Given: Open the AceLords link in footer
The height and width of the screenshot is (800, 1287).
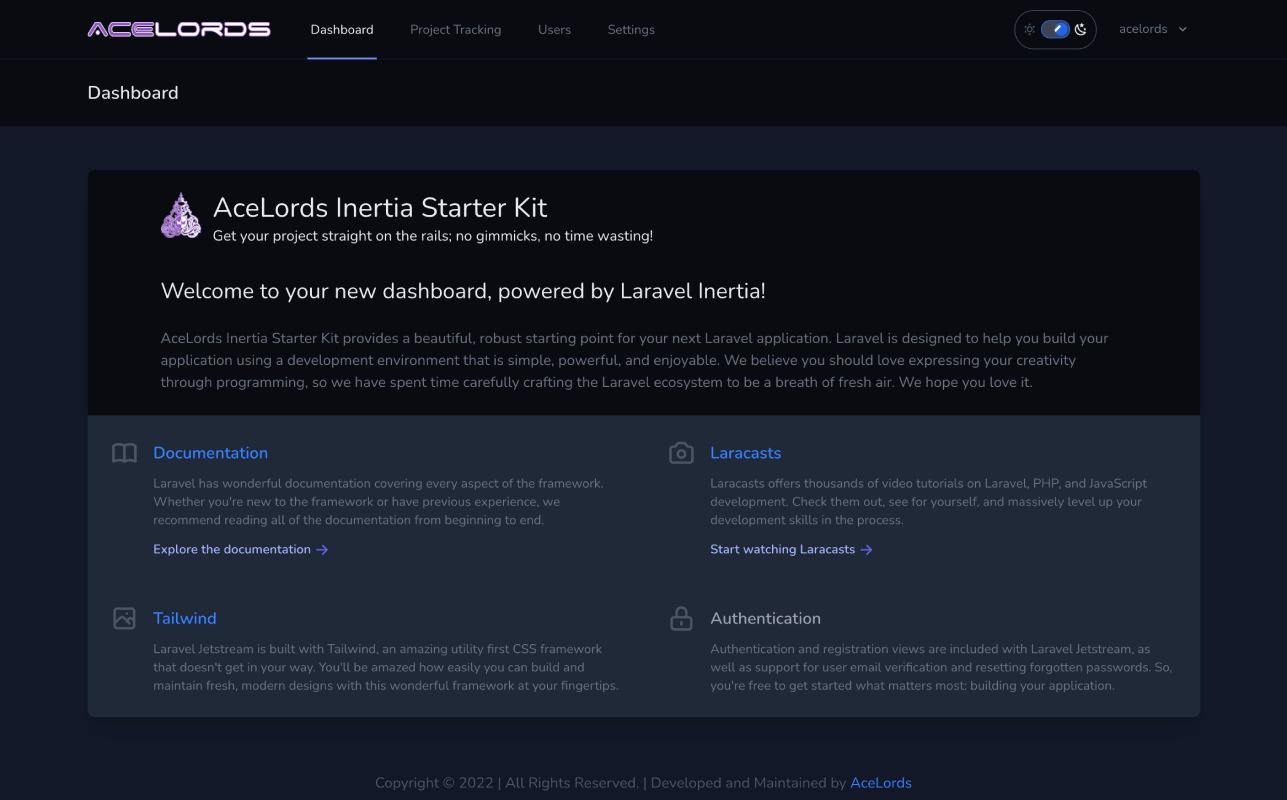Looking at the screenshot, I should [881, 783].
